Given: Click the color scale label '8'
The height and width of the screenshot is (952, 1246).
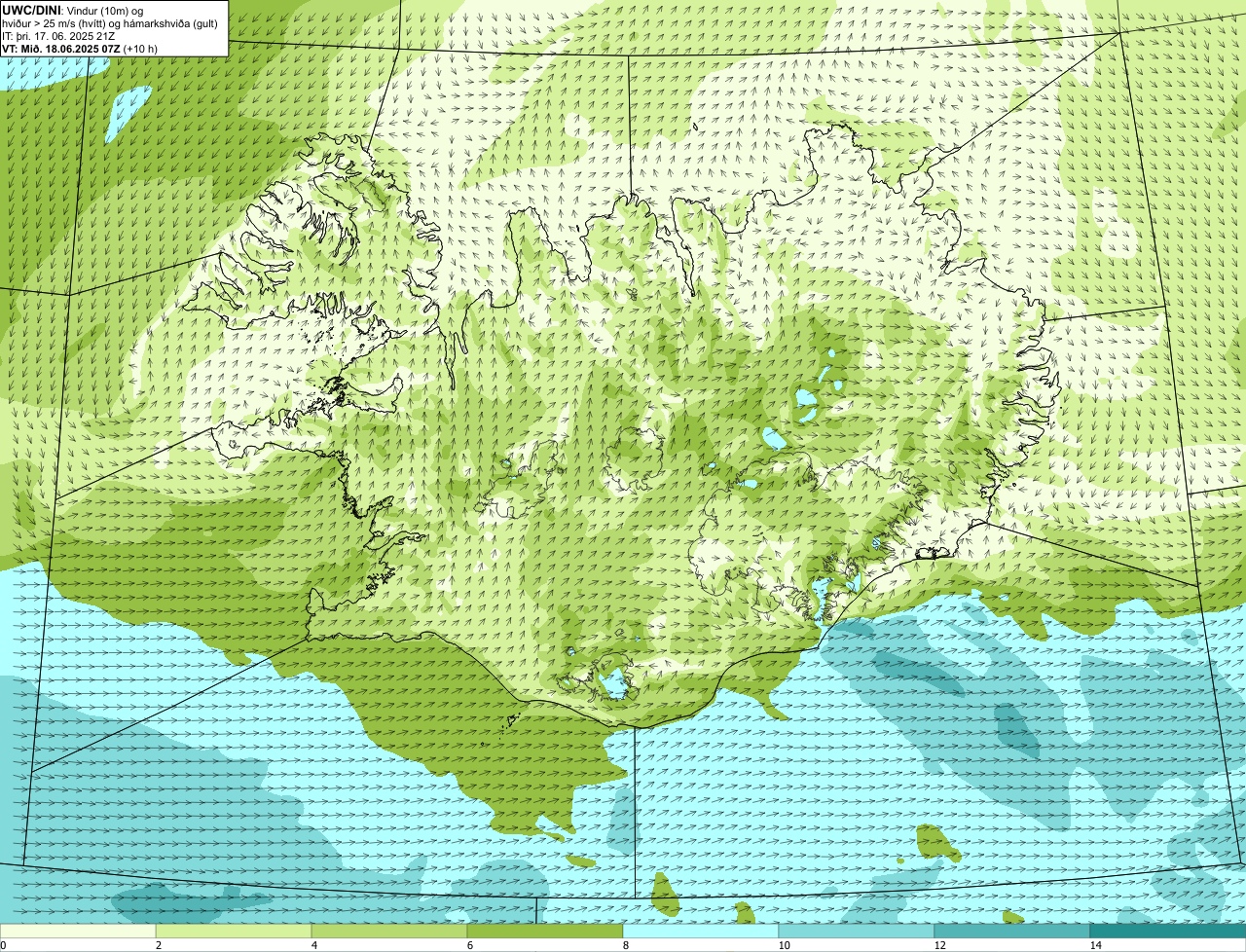Looking at the screenshot, I should click(x=626, y=945).
